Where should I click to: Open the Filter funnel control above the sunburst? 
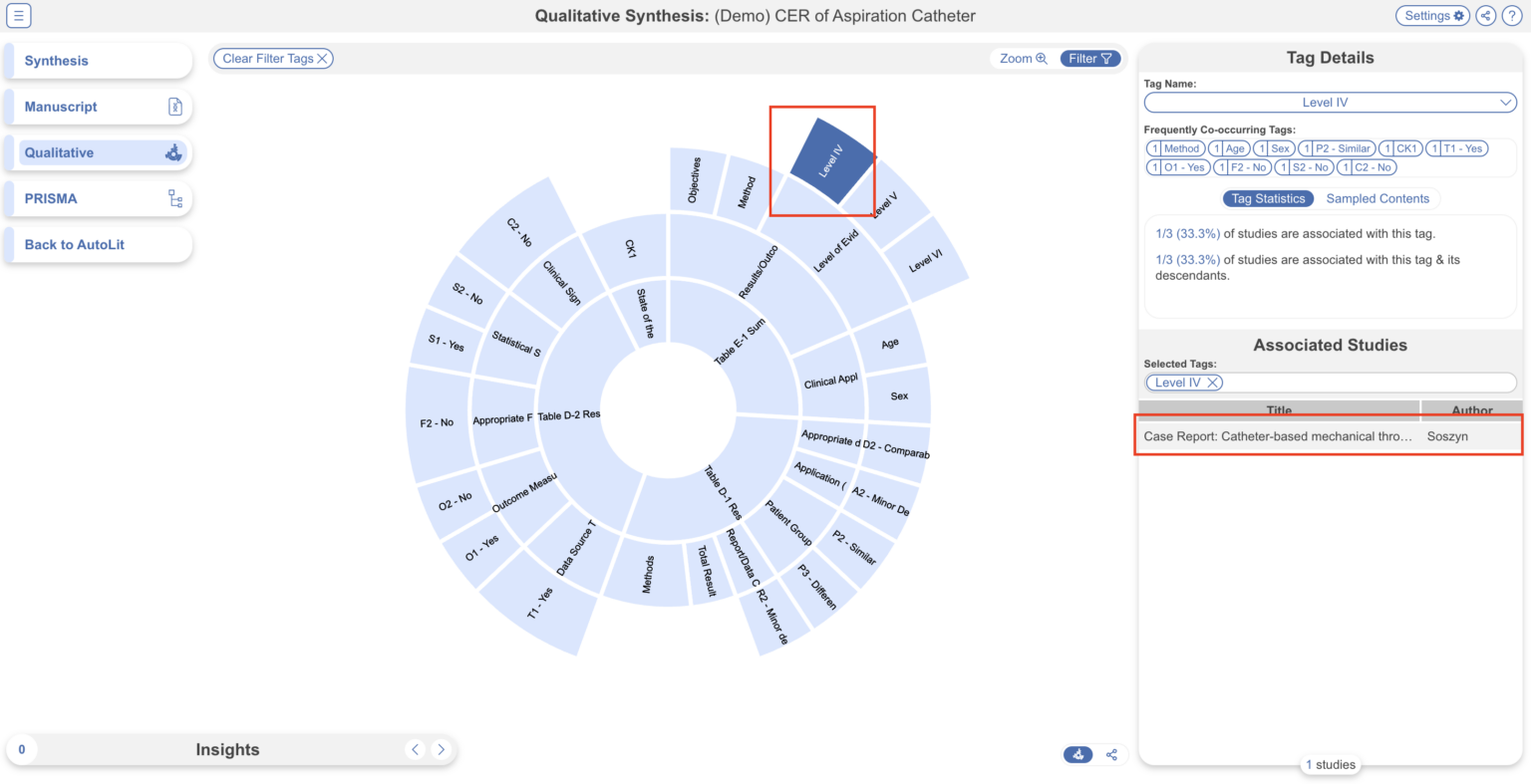click(x=1089, y=58)
